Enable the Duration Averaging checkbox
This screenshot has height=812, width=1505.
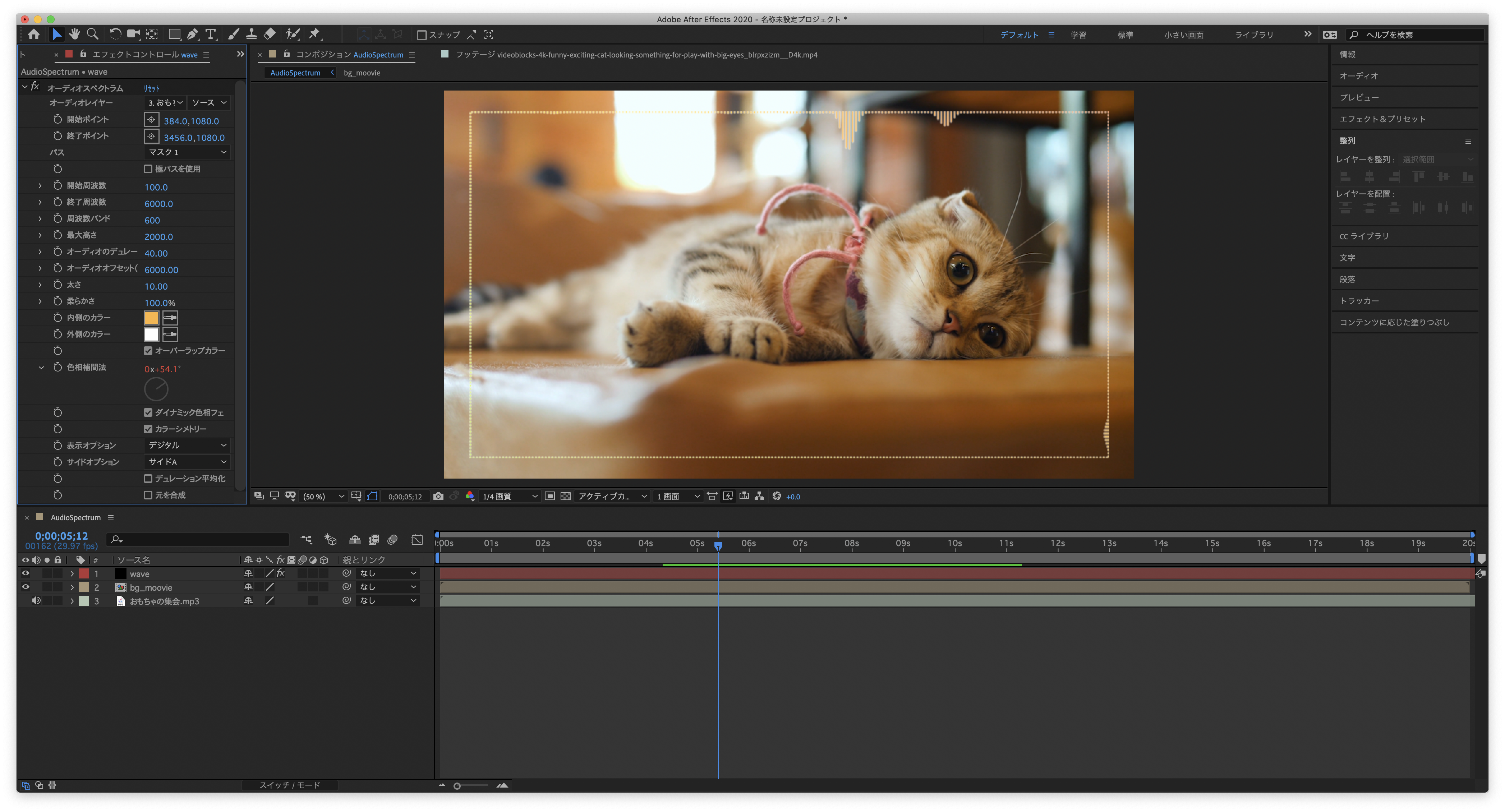[148, 479]
